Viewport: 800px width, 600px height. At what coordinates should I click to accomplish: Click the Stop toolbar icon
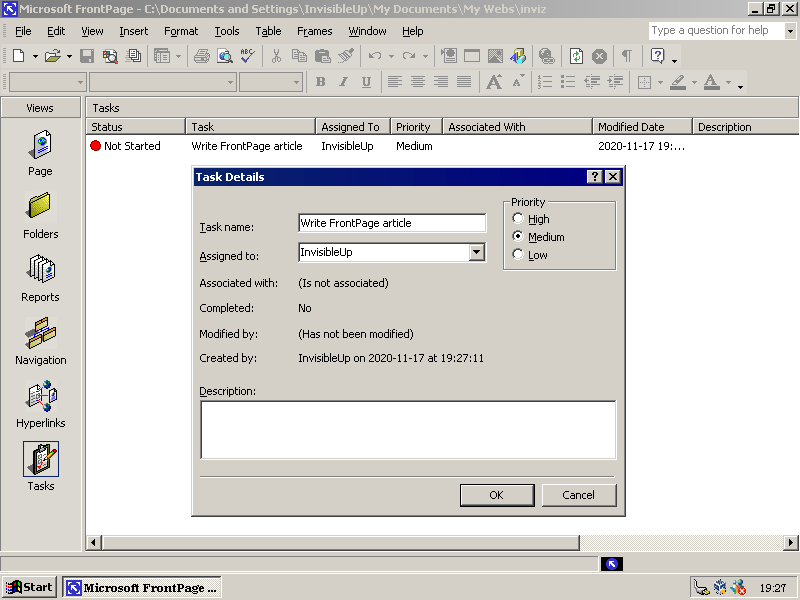click(599, 56)
